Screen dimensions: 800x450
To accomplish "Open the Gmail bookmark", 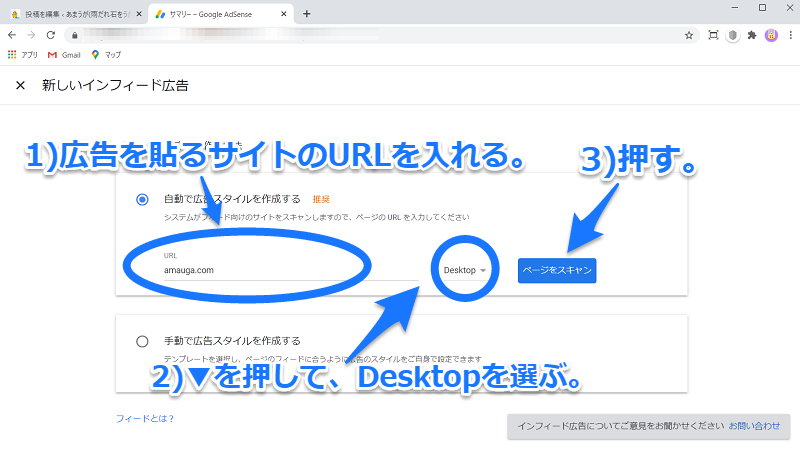I will (x=64, y=54).
